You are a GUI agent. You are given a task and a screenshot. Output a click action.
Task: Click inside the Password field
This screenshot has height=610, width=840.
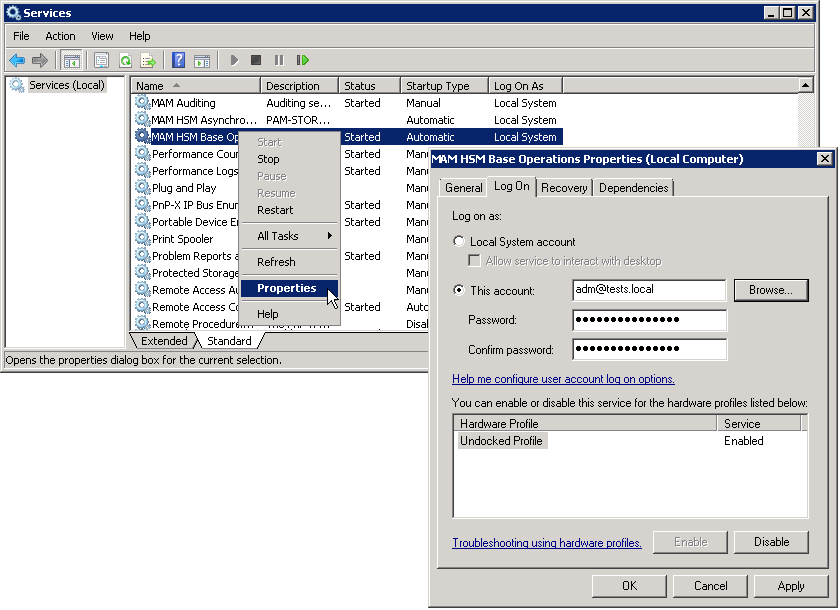pyautogui.click(x=649, y=320)
